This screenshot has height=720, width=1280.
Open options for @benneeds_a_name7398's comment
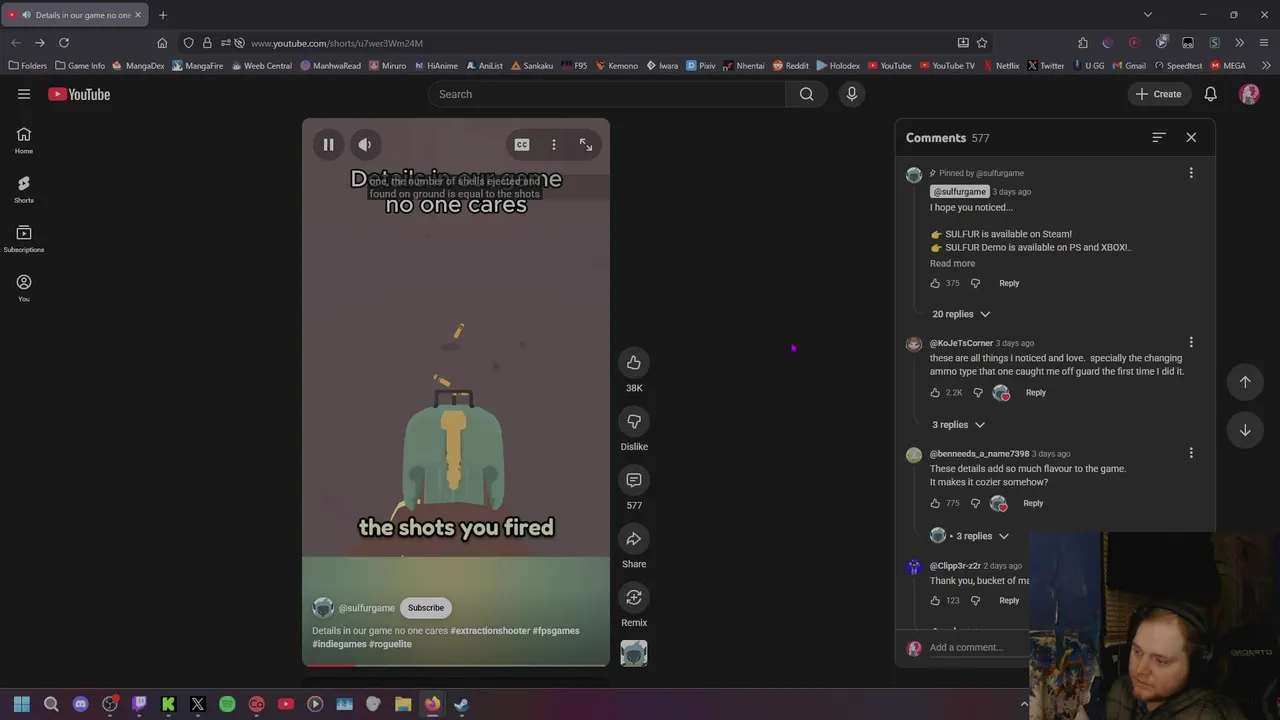(x=1191, y=454)
